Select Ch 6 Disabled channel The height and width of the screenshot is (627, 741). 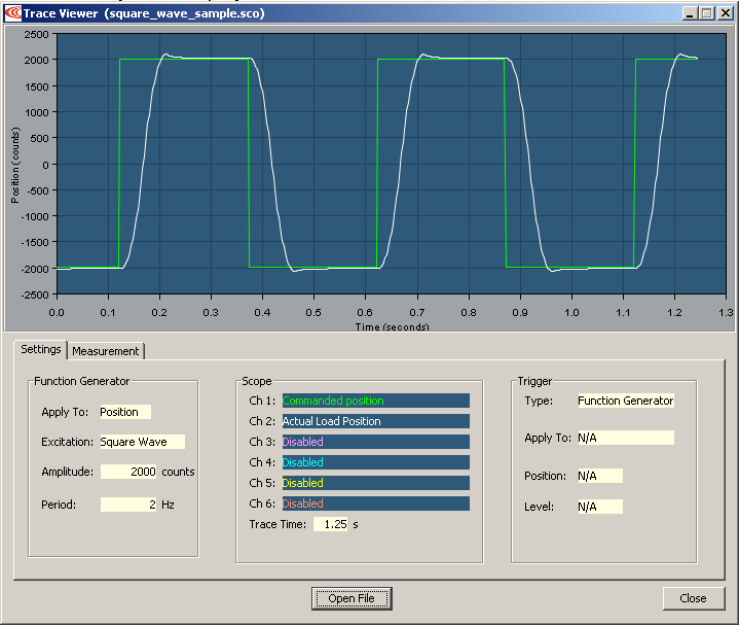(x=376, y=503)
